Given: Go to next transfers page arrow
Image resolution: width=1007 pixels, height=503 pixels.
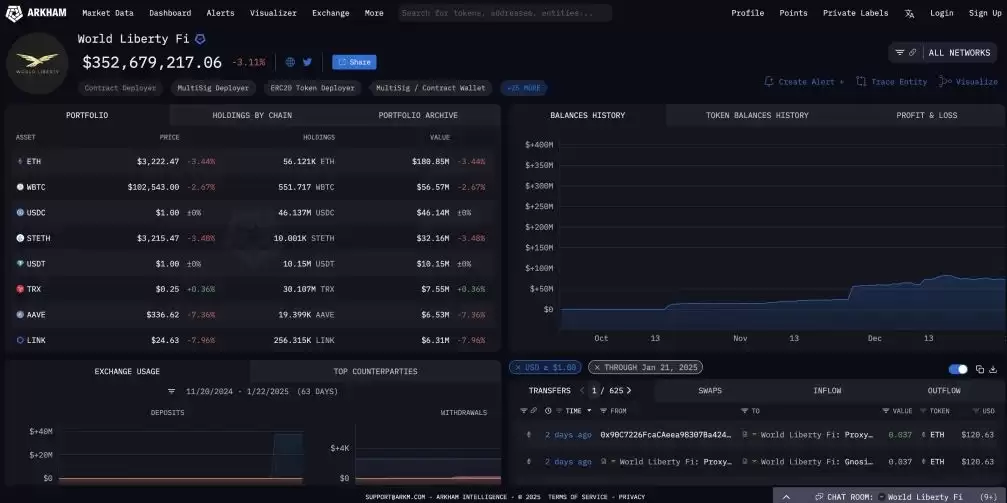Looking at the screenshot, I should [x=629, y=390].
